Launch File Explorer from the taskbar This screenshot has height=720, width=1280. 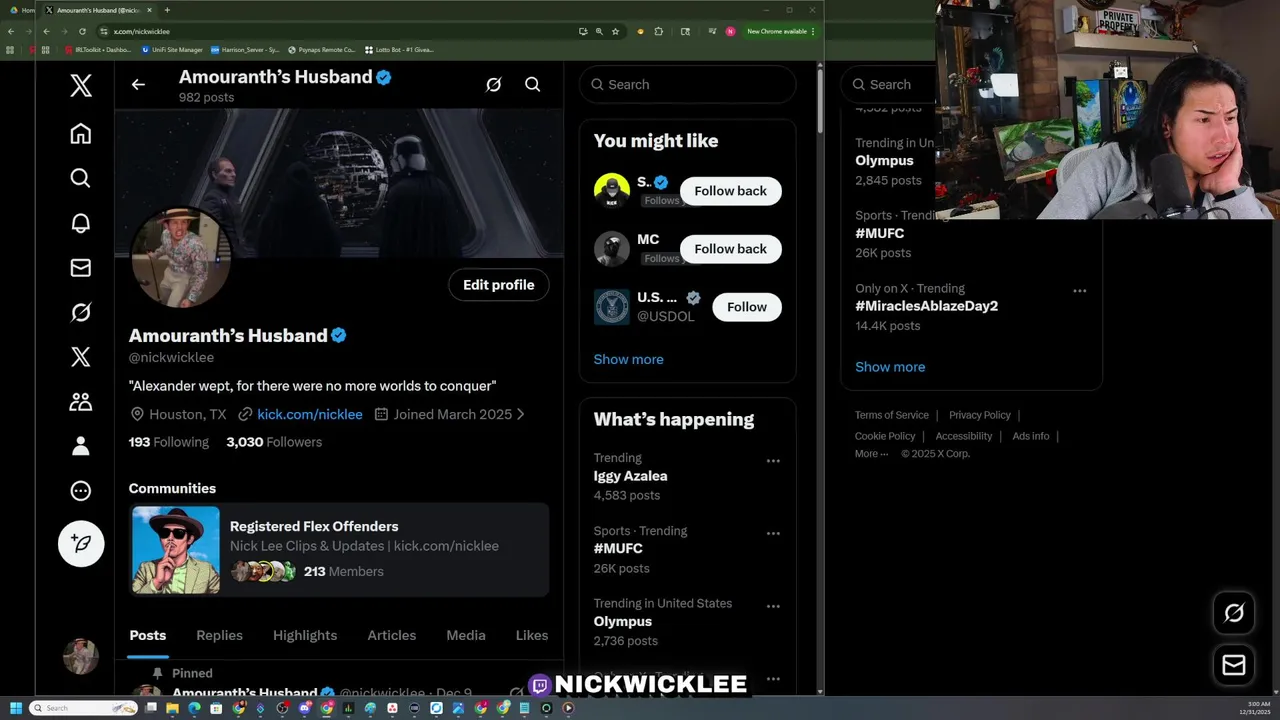click(x=172, y=708)
